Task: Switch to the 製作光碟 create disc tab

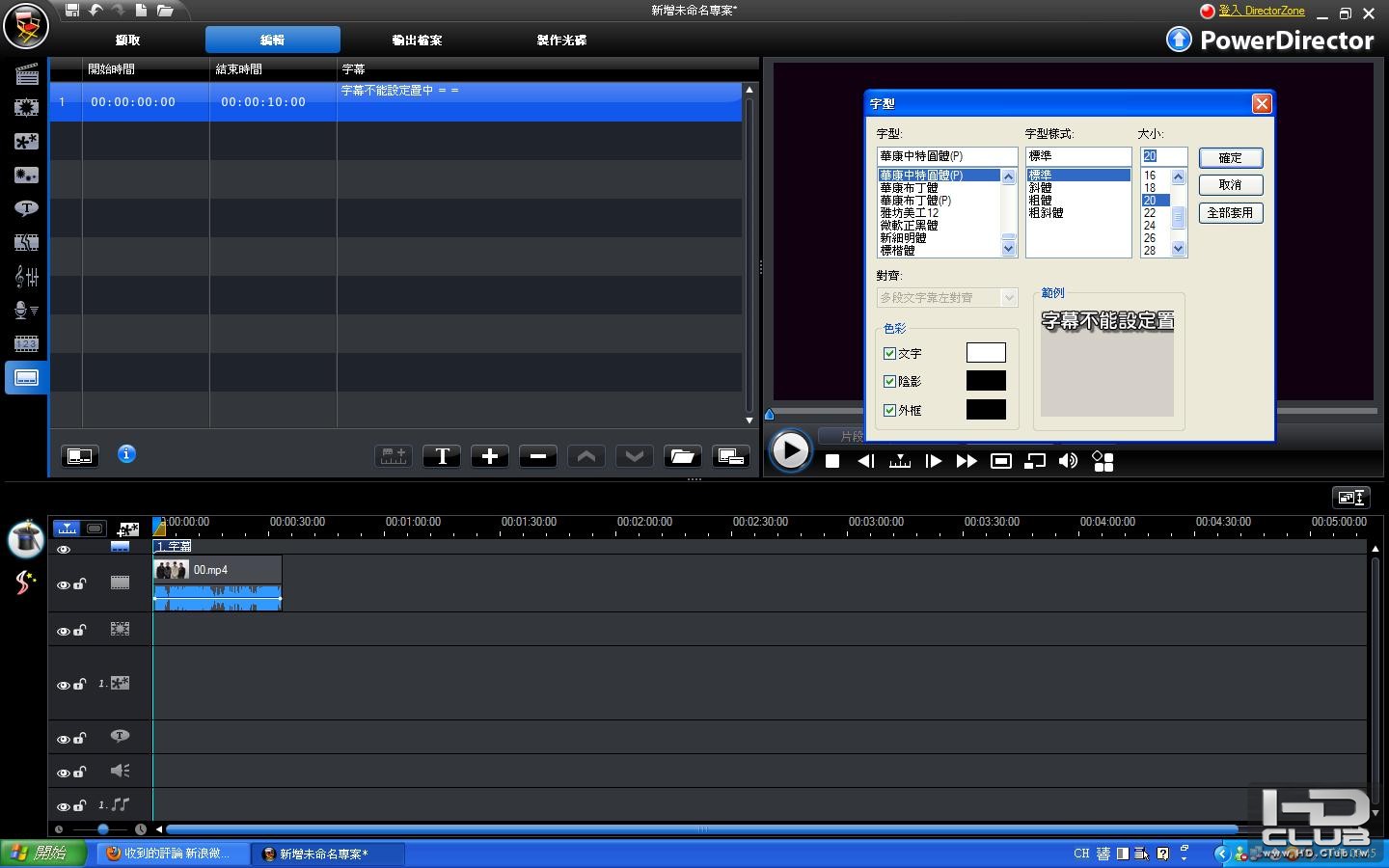Action: (x=561, y=40)
